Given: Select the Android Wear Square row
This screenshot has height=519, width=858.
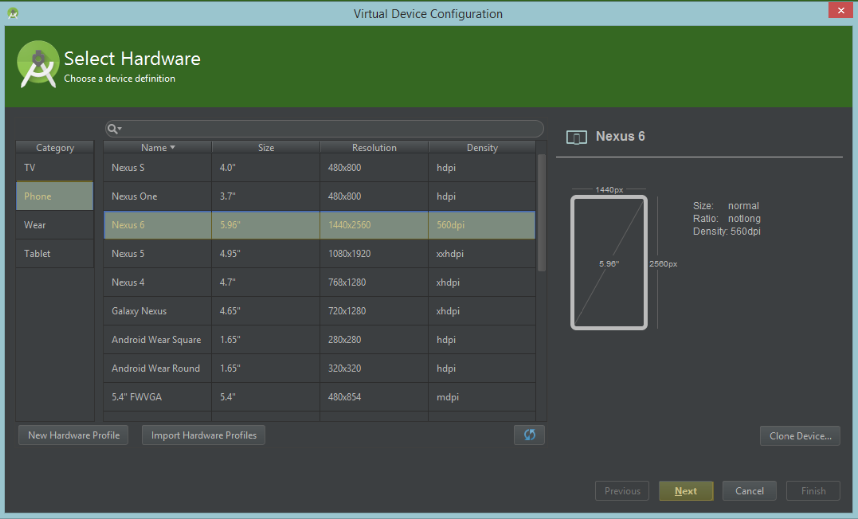Looking at the screenshot, I should tap(320, 339).
